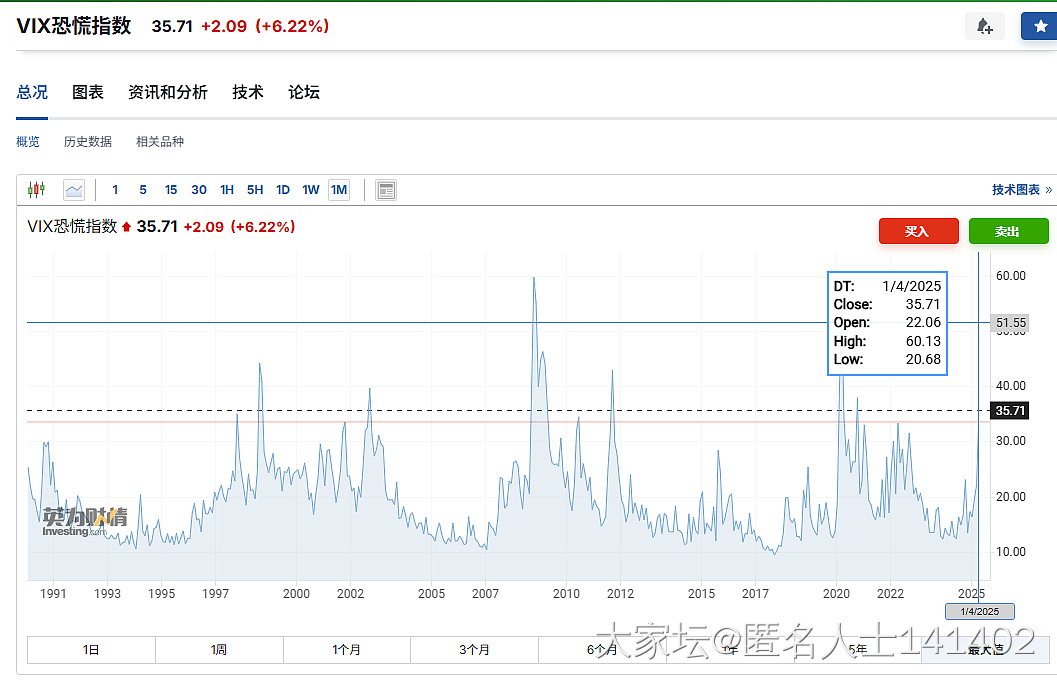Image resolution: width=1057 pixels, height=683 pixels.
Task: Go to the 论坛 tab
Action: pos(304,92)
